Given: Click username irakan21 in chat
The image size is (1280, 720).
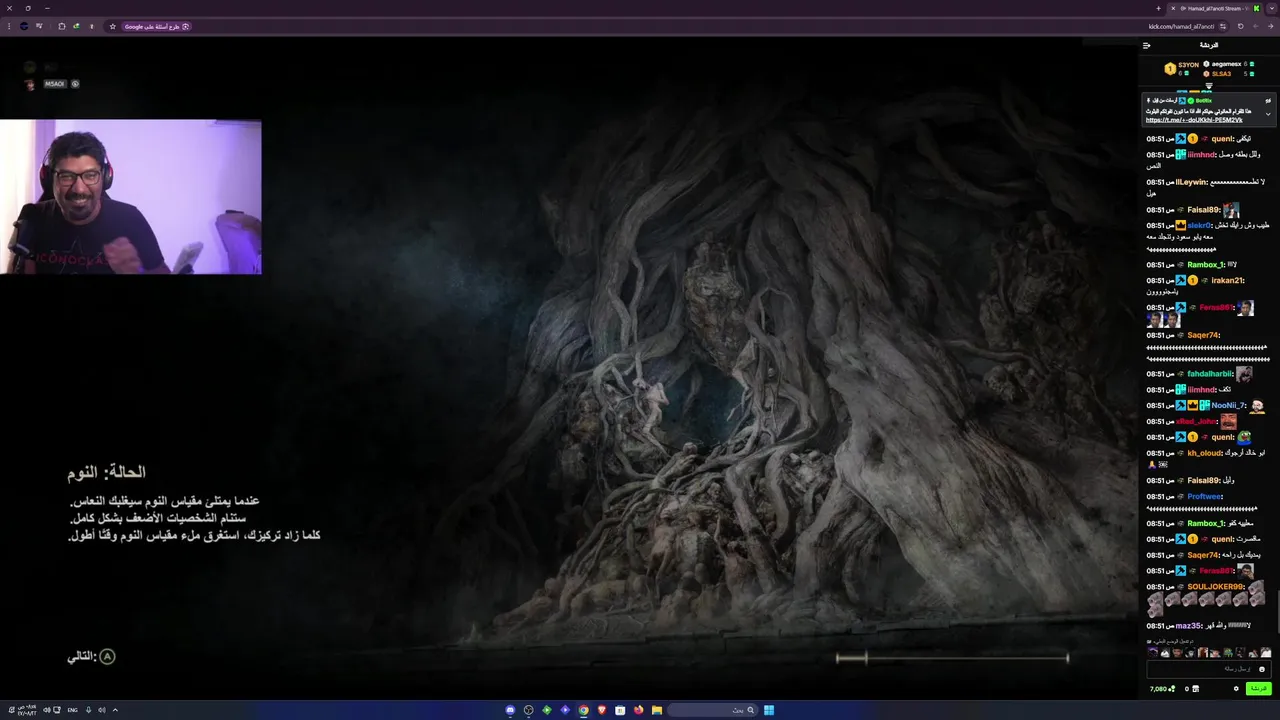Looking at the screenshot, I should [x=1227, y=281].
